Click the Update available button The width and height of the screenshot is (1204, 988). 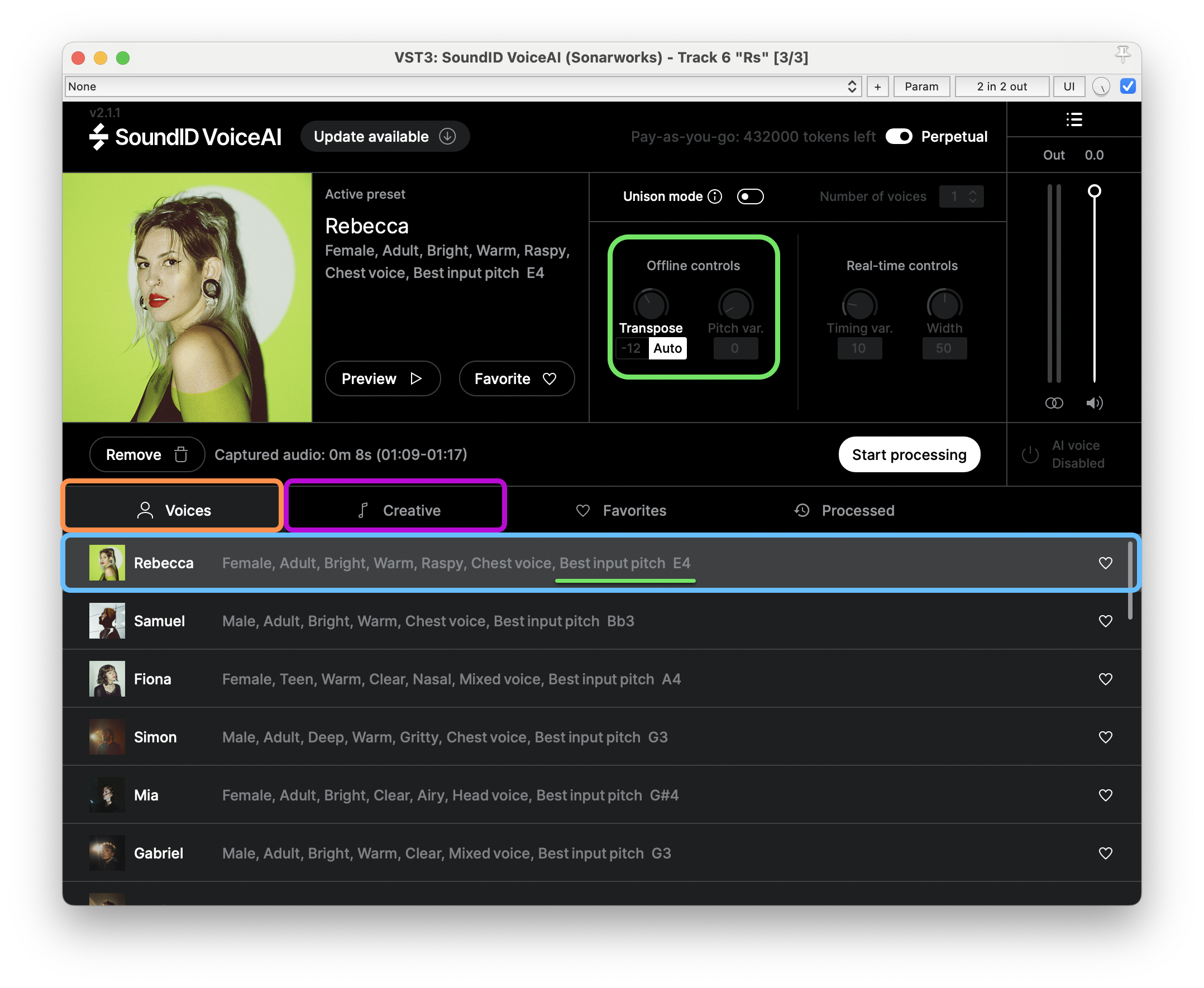pos(384,137)
